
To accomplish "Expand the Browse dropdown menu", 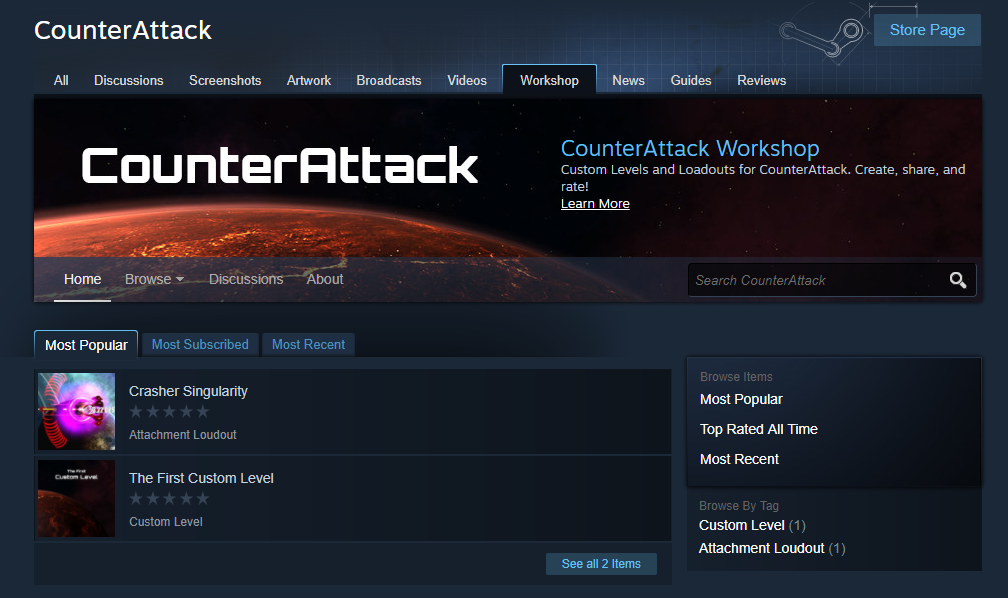I will [x=154, y=279].
